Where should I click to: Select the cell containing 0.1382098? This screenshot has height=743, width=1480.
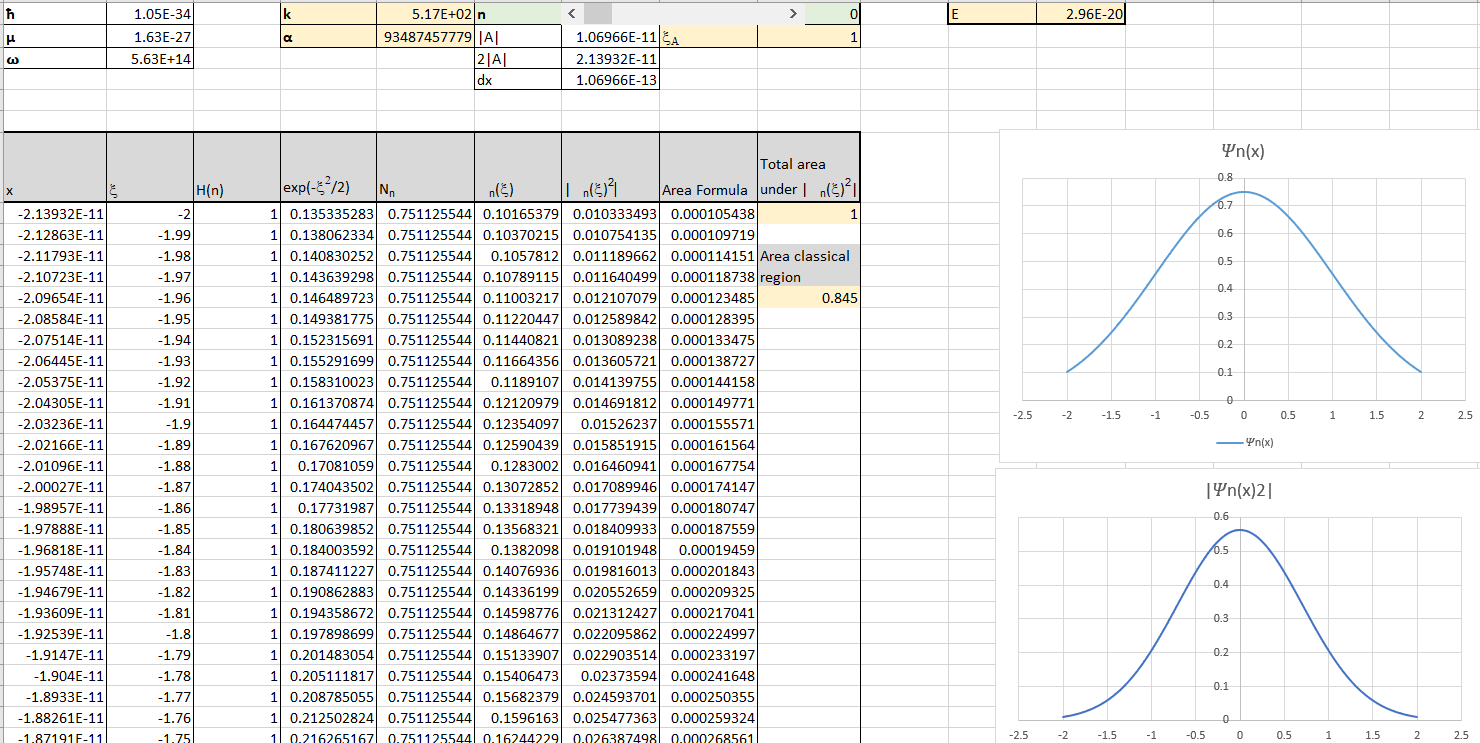pos(519,550)
